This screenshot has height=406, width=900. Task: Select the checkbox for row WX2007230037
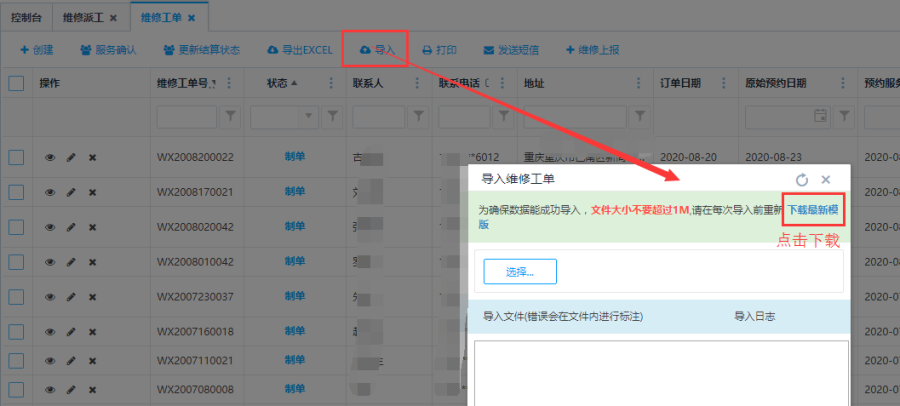click(16, 297)
